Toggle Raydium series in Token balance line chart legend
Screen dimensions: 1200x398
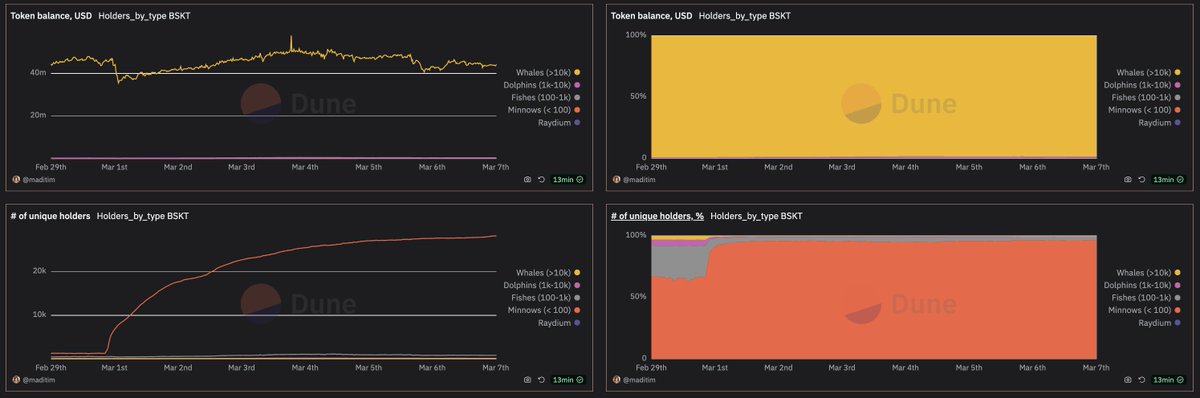click(x=559, y=122)
